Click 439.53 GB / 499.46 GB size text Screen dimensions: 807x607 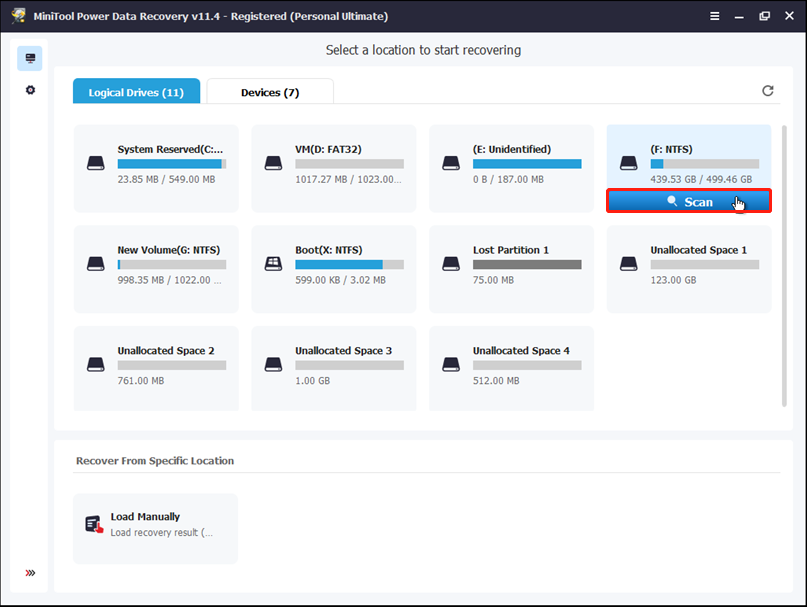(701, 179)
